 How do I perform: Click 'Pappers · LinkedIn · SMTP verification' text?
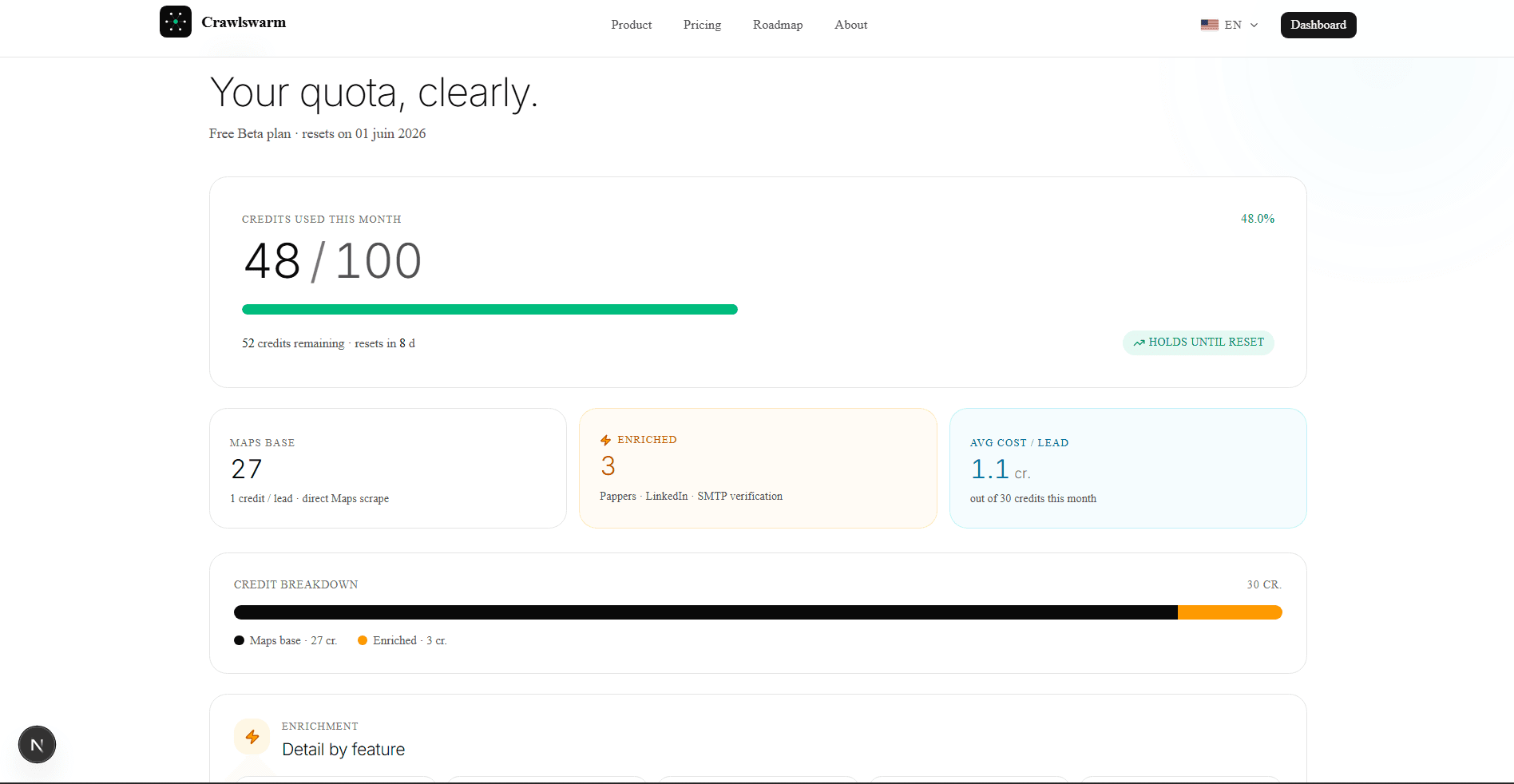pyautogui.click(x=692, y=496)
